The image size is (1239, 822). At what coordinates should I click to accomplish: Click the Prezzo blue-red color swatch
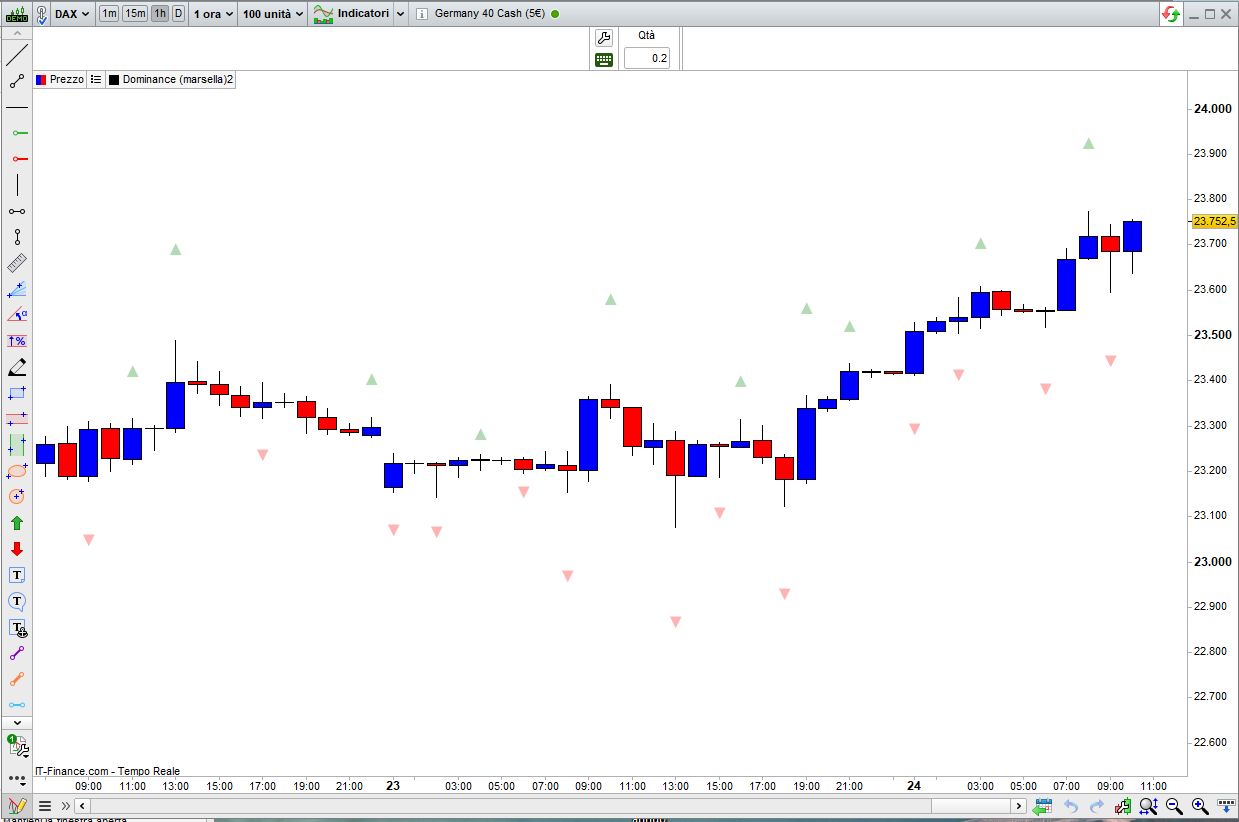(x=41, y=79)
